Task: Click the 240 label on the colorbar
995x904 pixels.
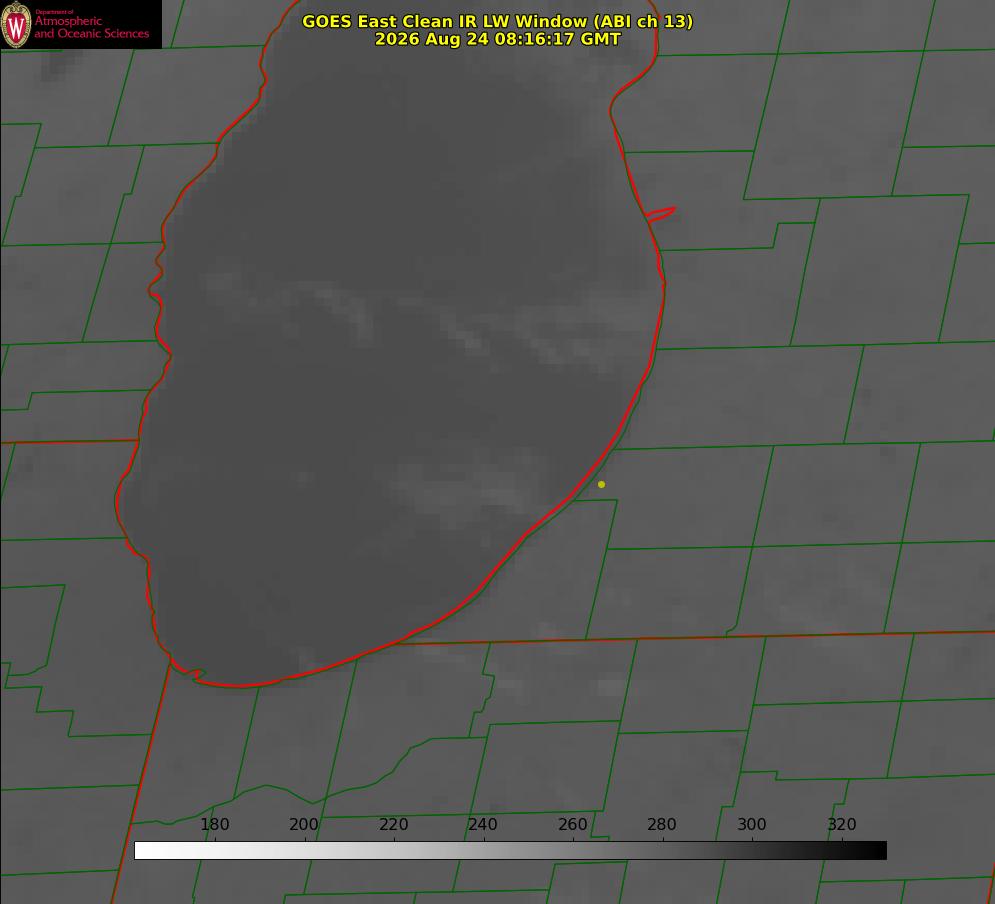Action: (483, 824)
